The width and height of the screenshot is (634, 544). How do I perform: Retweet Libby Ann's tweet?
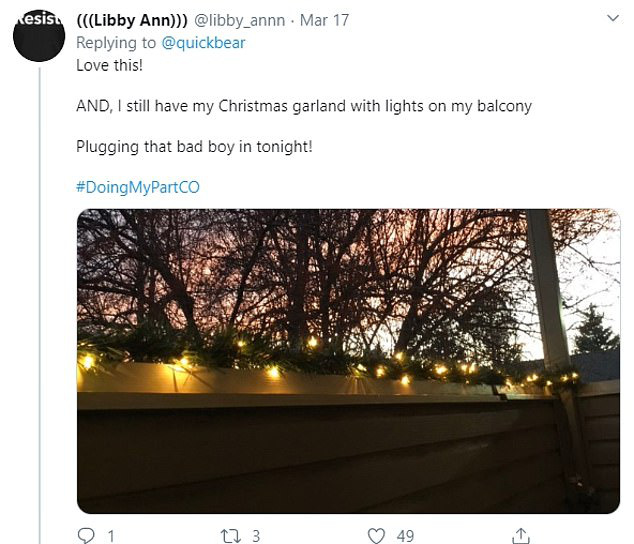click(229, 536)
